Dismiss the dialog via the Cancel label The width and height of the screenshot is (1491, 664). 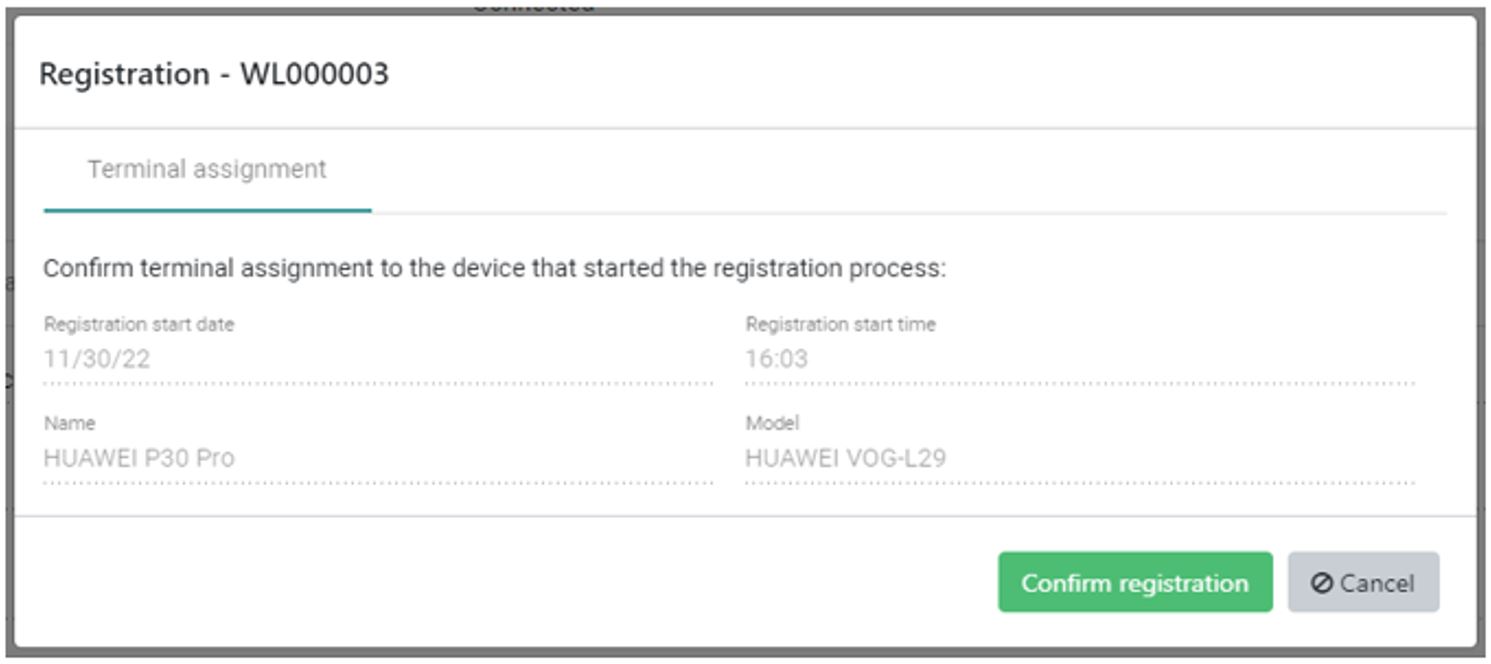click(x=1377, y=583)
